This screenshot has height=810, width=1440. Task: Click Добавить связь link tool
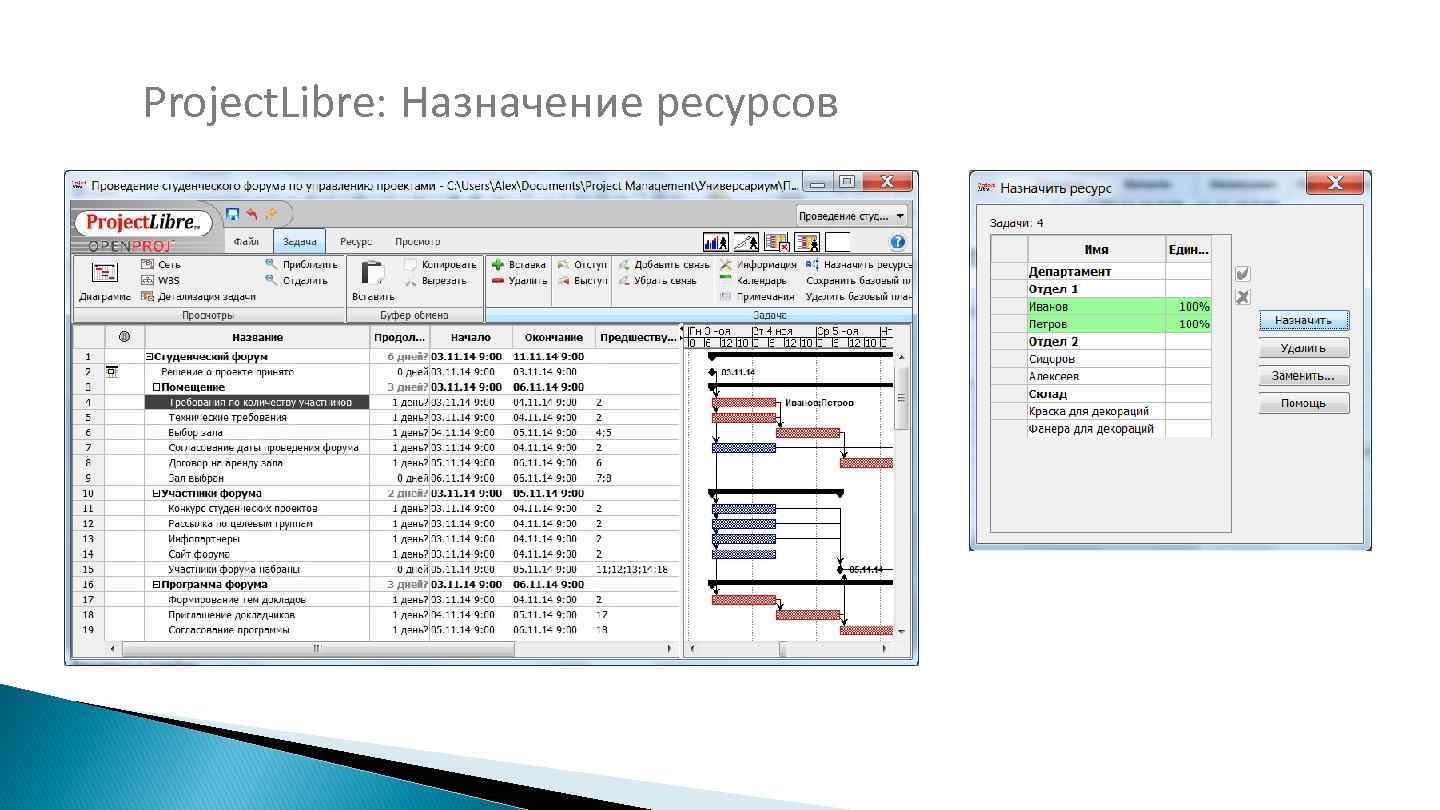click(x=663, y=265)
